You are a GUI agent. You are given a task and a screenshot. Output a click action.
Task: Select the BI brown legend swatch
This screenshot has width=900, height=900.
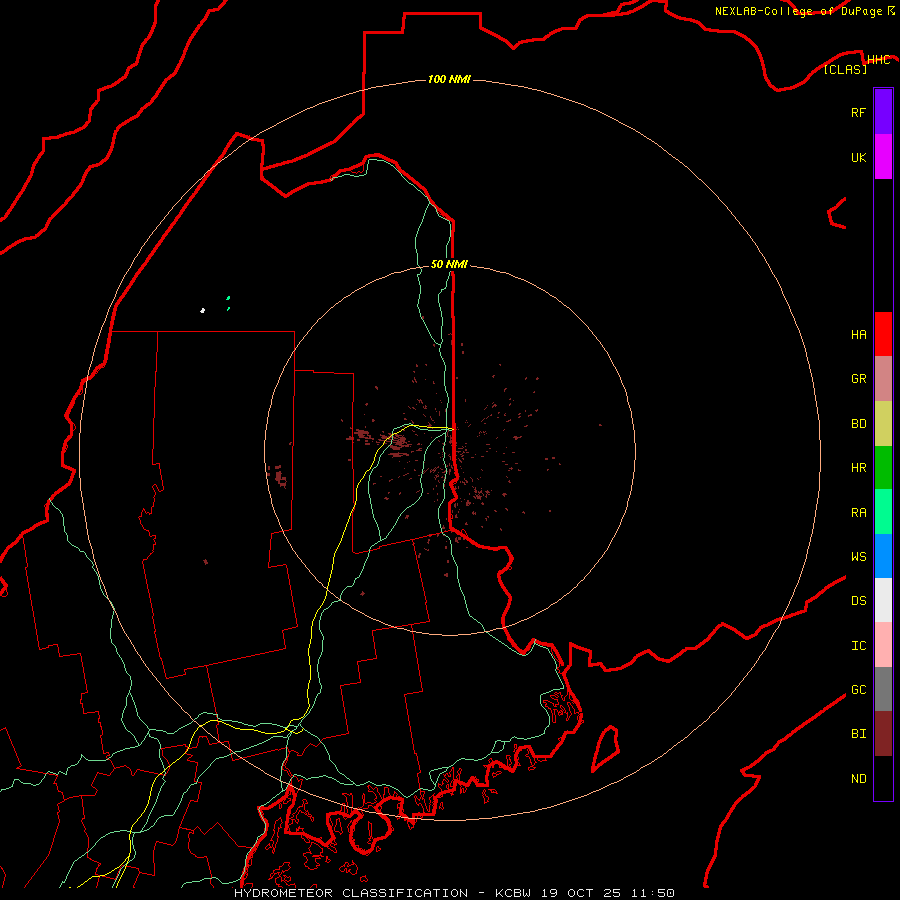883,734
